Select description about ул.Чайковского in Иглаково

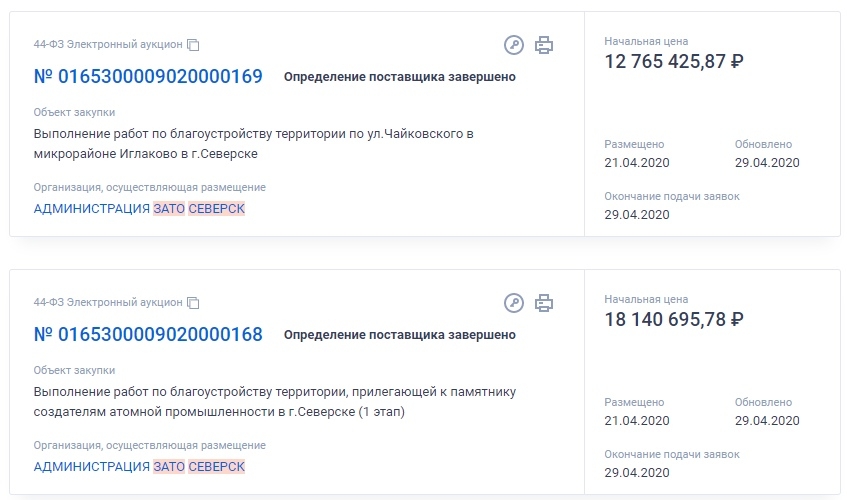pyautogui.click(x=253, y=144)
